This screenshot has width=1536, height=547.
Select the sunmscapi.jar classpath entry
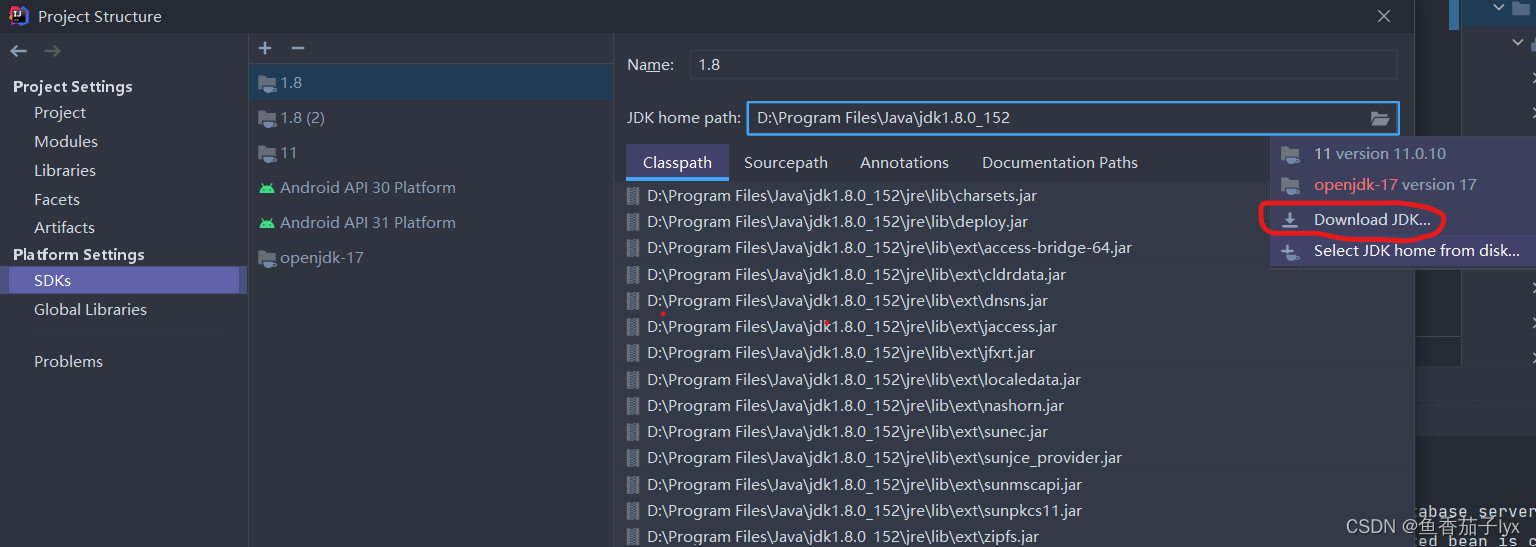[864, 485]
